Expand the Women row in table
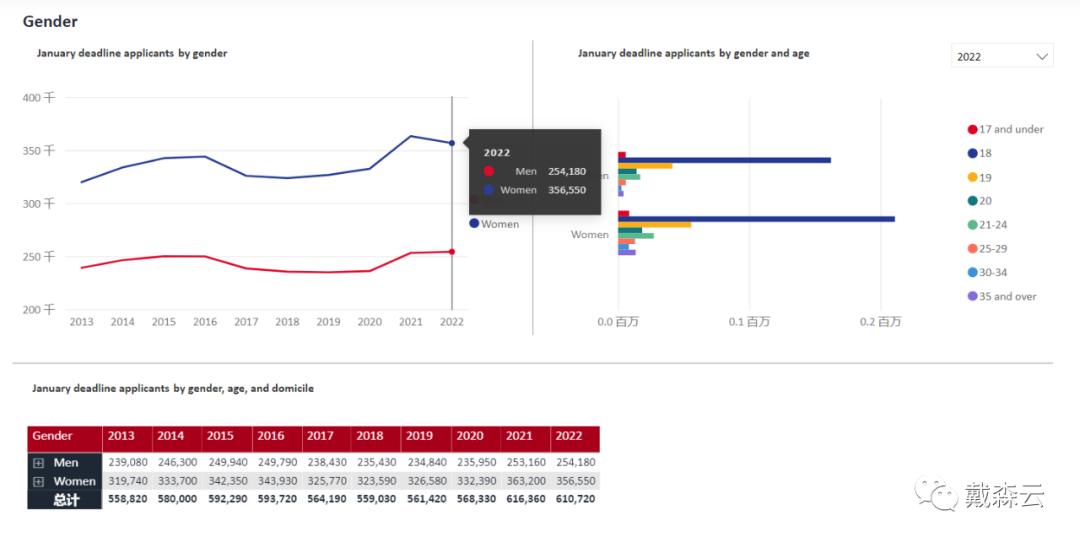 click(39, 481)
